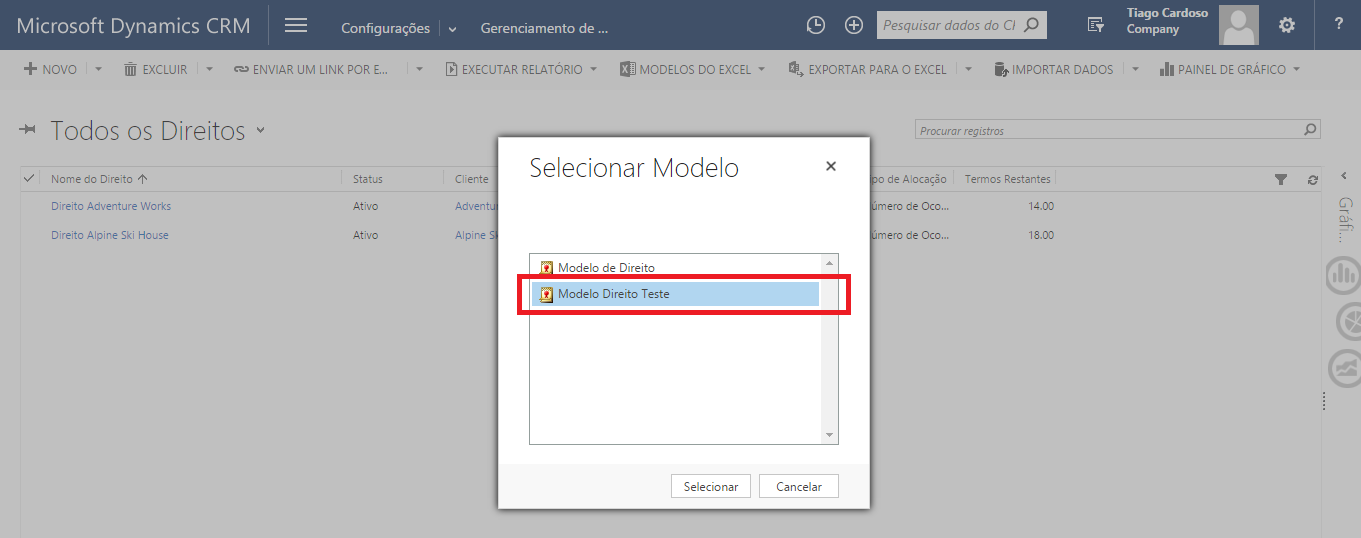The height and width of the screenshot is (538, 1361).
Task: Open advanced find filter icon
Action: click(x=1096, y=26)
